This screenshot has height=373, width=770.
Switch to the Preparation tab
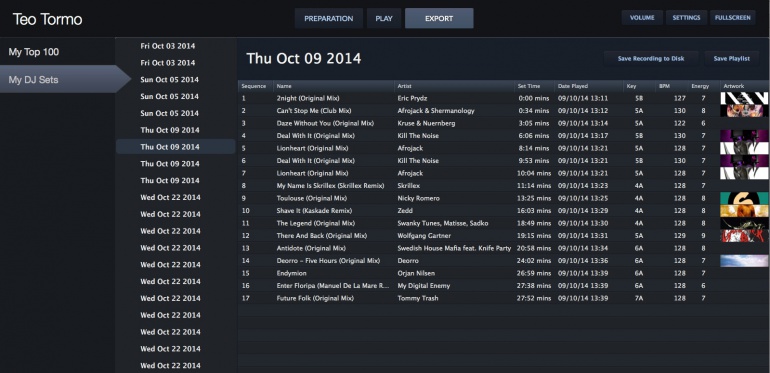tap(329, 19)
